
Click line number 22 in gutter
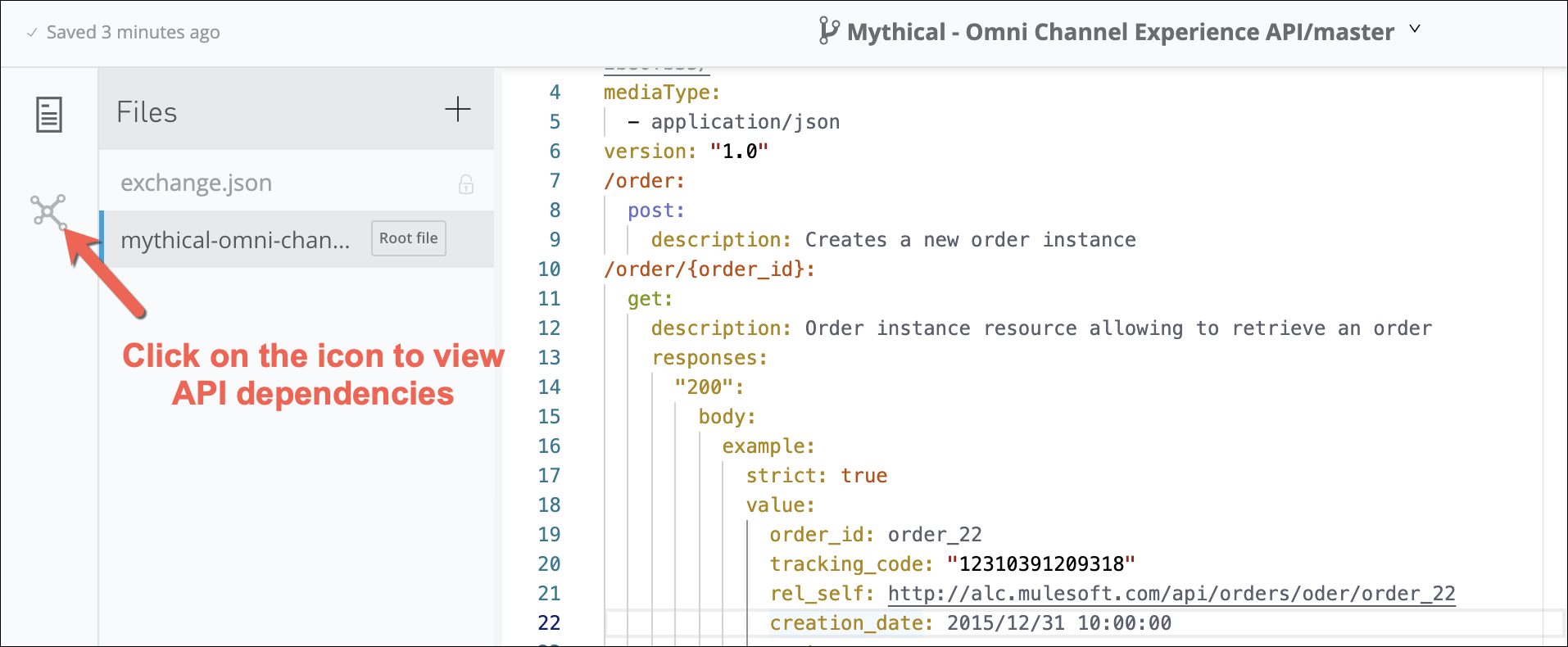click(549, 623)
